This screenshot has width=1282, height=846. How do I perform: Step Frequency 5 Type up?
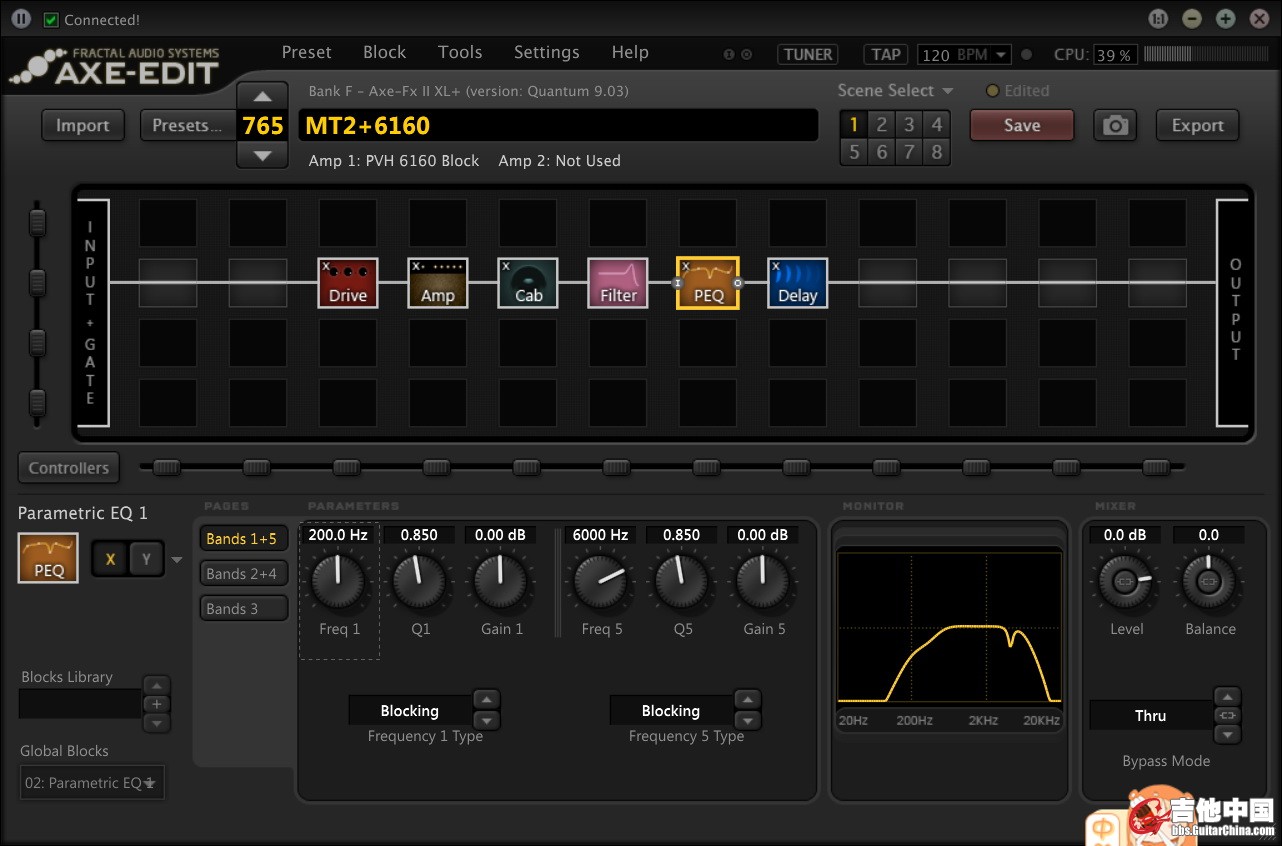coord(747,700)
